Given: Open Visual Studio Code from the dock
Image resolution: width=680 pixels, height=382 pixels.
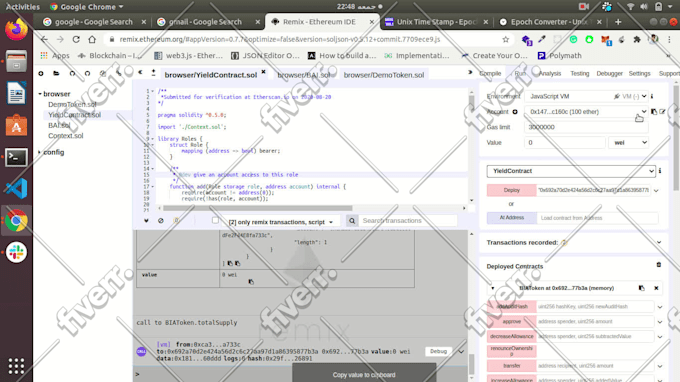Looking at the screenshot, I should (x=16, y=189).
